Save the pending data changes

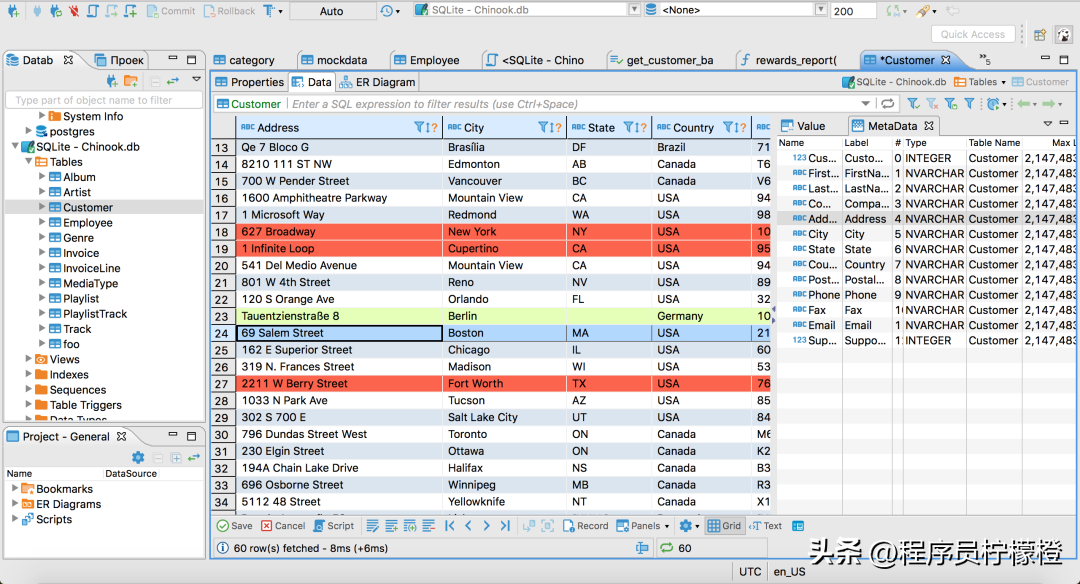coord(234,526)
